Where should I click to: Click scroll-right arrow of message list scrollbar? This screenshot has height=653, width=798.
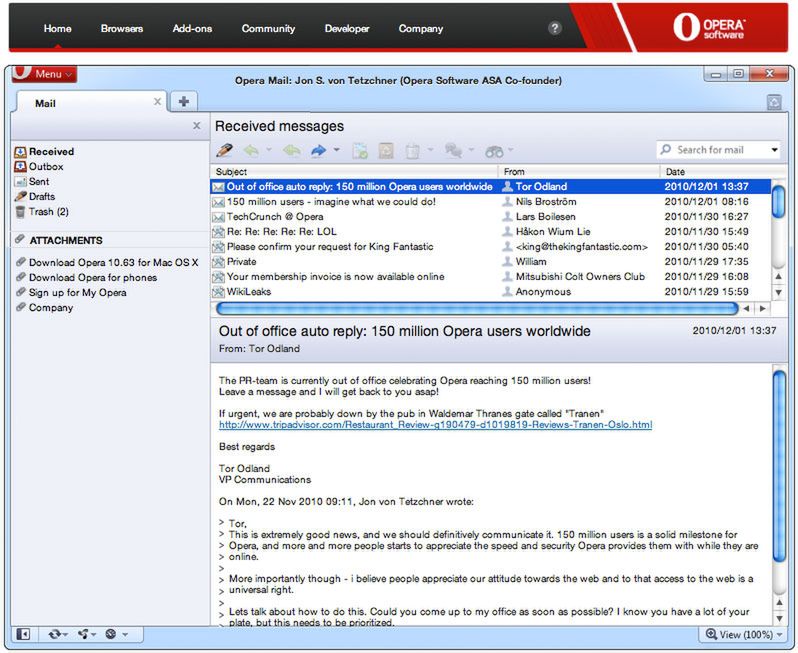(x=762, y=308)
